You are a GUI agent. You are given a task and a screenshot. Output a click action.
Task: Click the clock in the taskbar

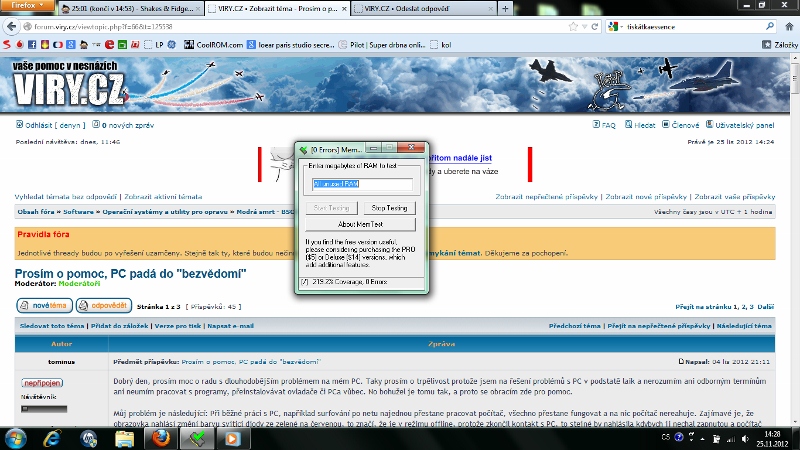point(772,439)
